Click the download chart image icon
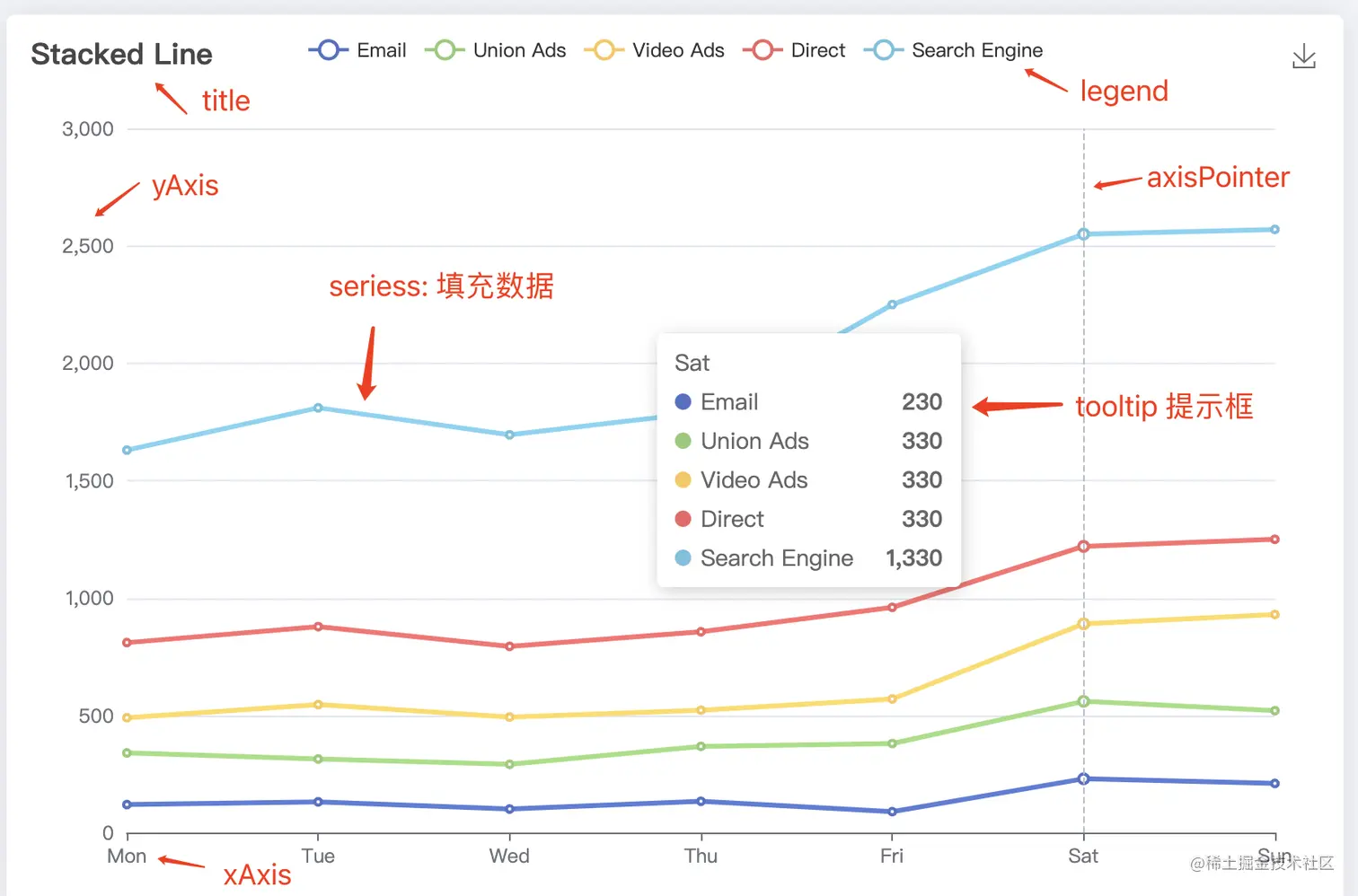The image size is (1358, 896). 1303,57
